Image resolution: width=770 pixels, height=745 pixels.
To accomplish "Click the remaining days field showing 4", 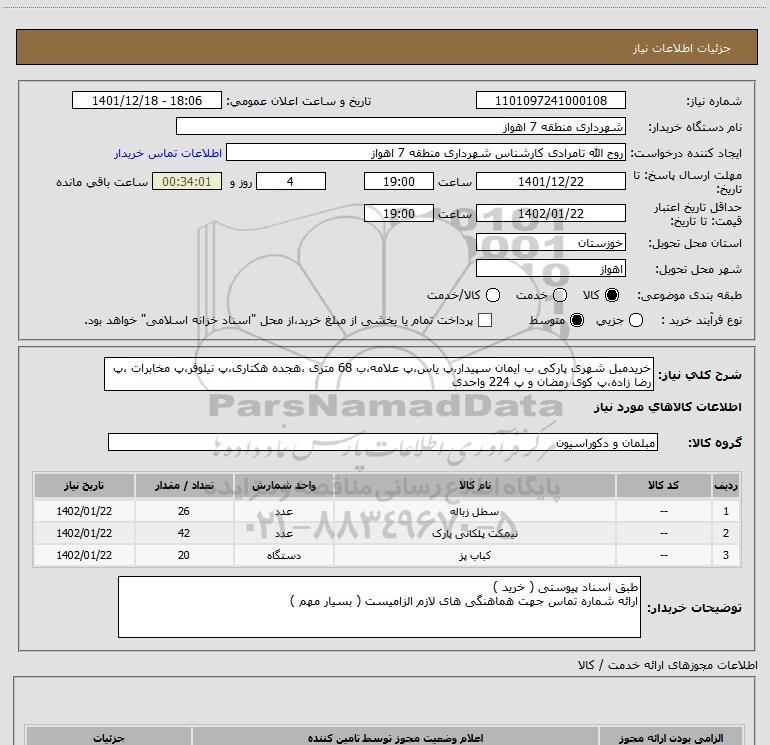I will pyautogui.click(x=291, y=182).
